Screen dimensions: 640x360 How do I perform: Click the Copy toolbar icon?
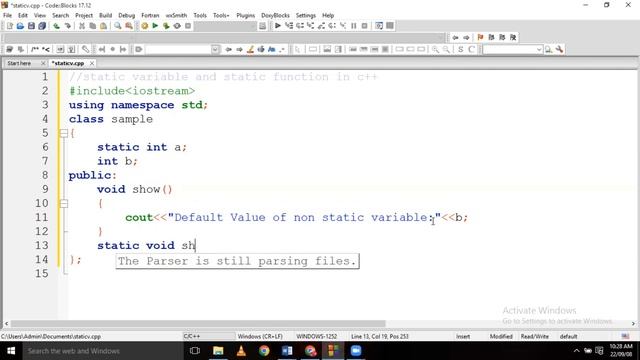[93, 26]
